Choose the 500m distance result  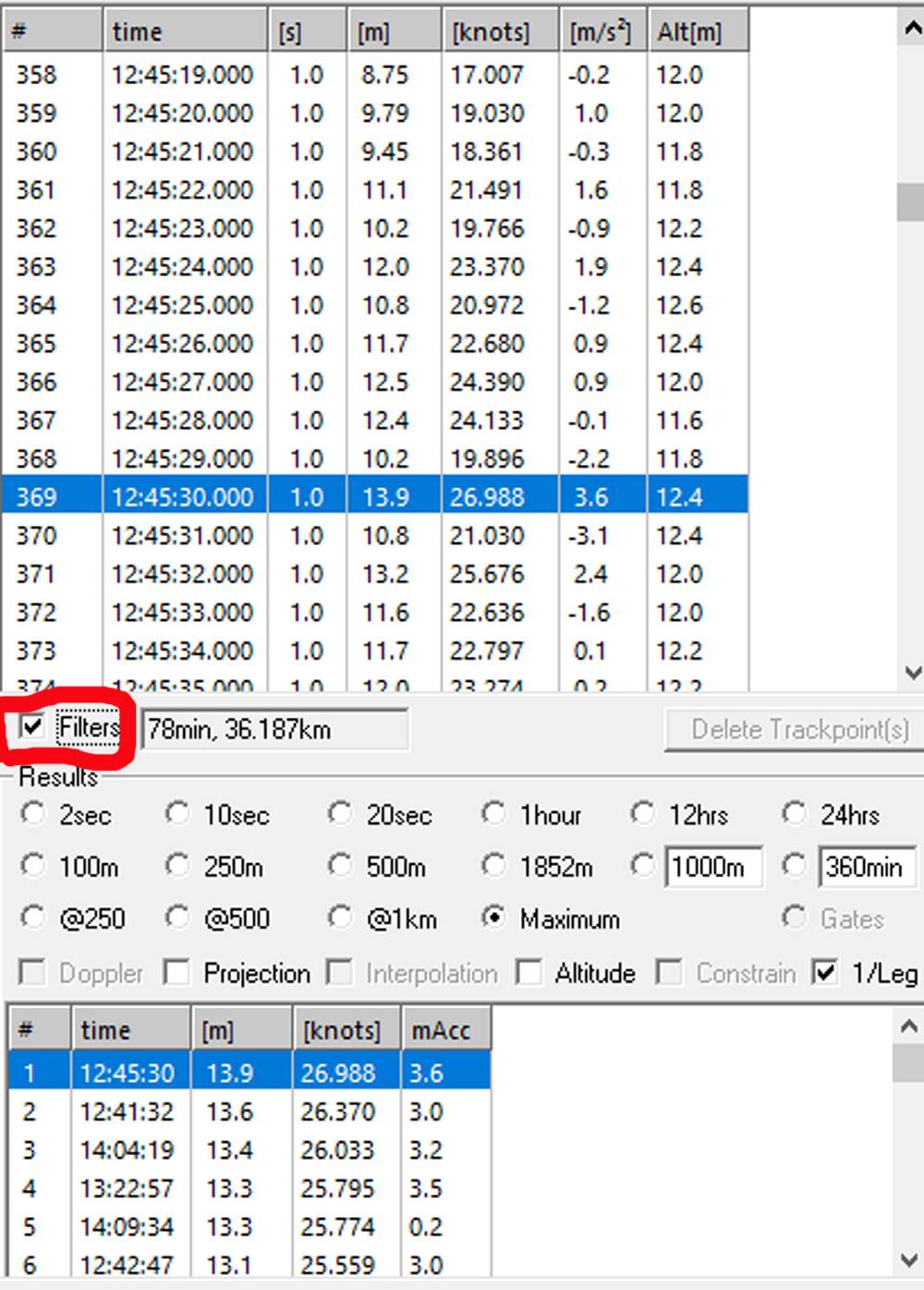(x=340, y=866)
